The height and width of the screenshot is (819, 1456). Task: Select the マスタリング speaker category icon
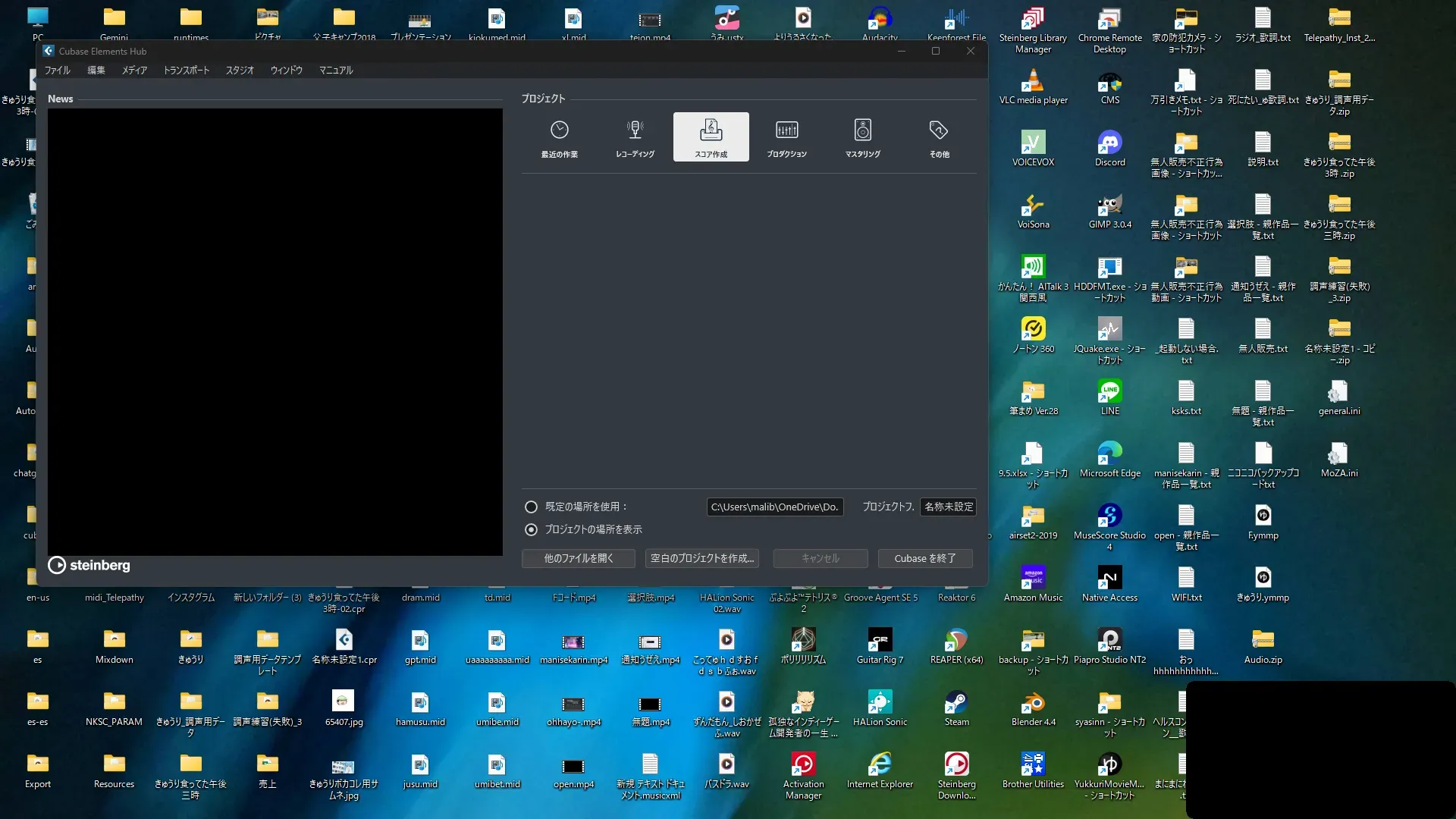(x=862, y=130)
